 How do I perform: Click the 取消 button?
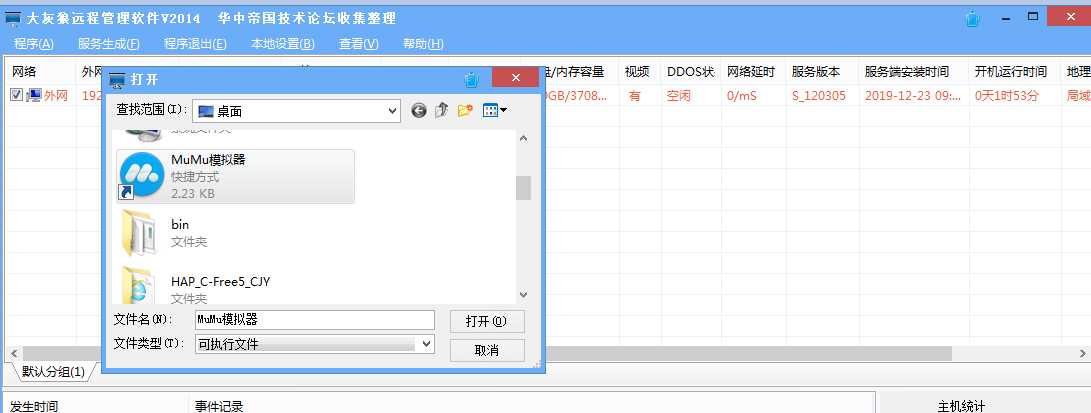(x=487, y=350)
